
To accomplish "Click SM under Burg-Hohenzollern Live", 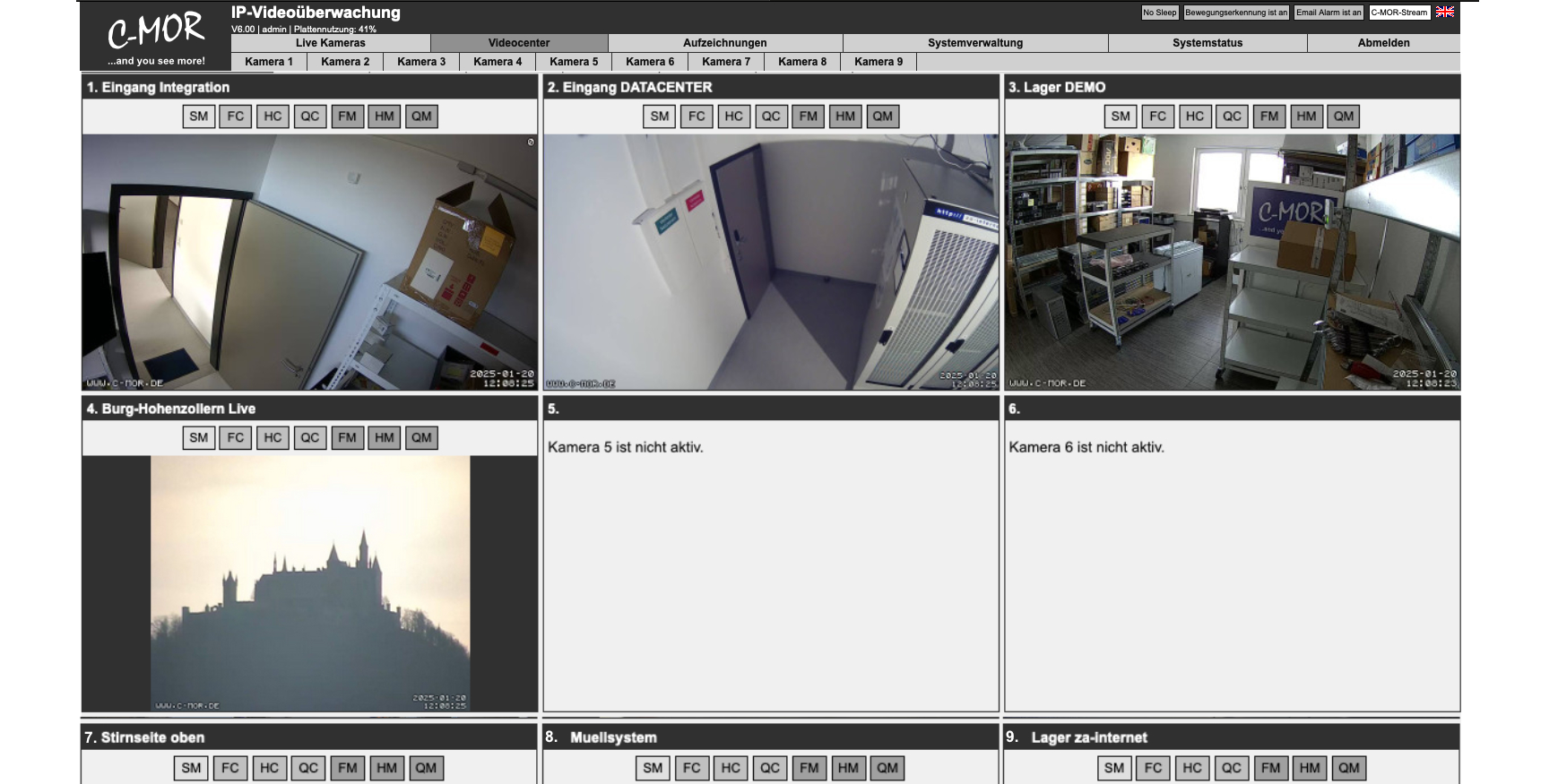I will coord(199,438).
